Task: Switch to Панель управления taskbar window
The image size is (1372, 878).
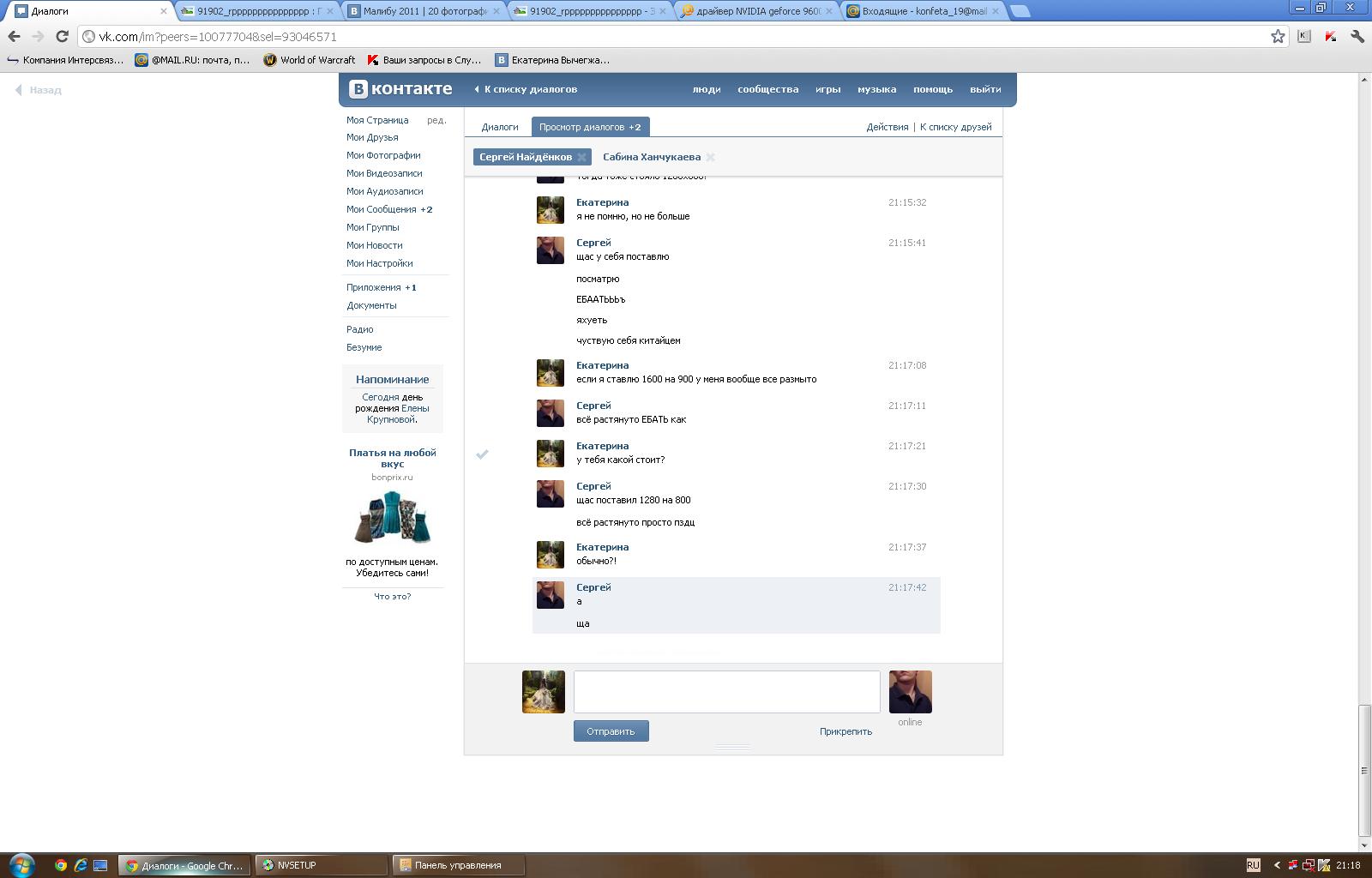Action: pos(459,865)
